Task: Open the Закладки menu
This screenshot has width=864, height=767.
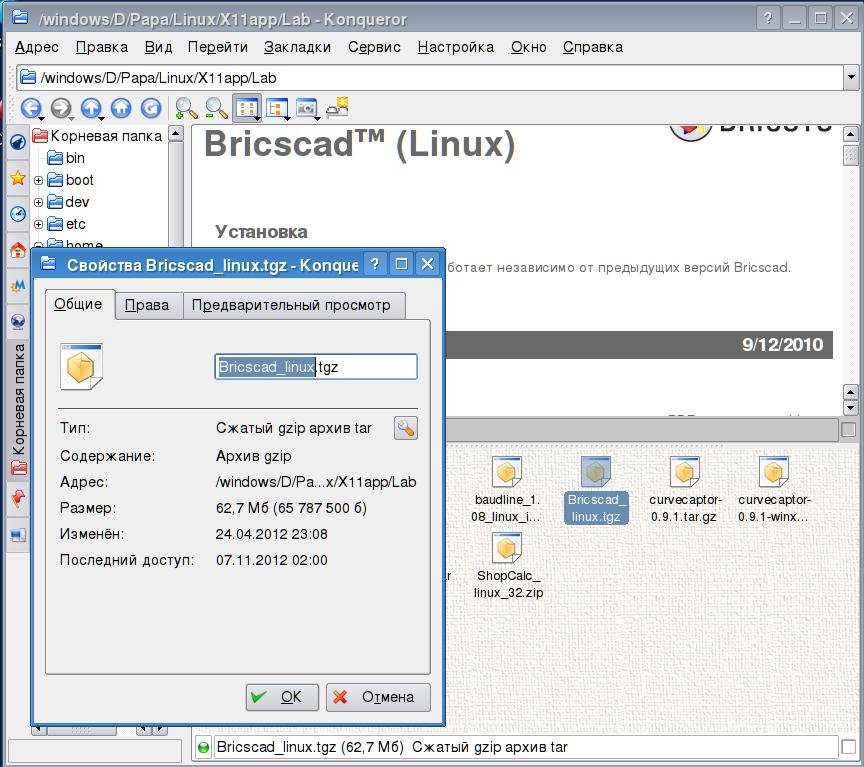Action: (x=298, y=47)
